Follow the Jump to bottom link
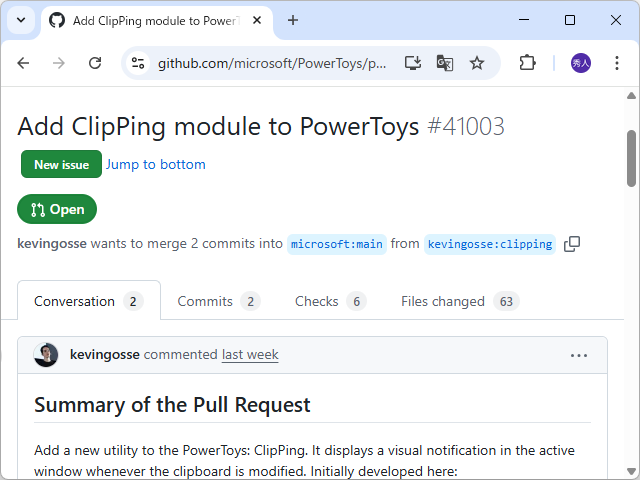640x480 pixels. [x=156, y=164]
